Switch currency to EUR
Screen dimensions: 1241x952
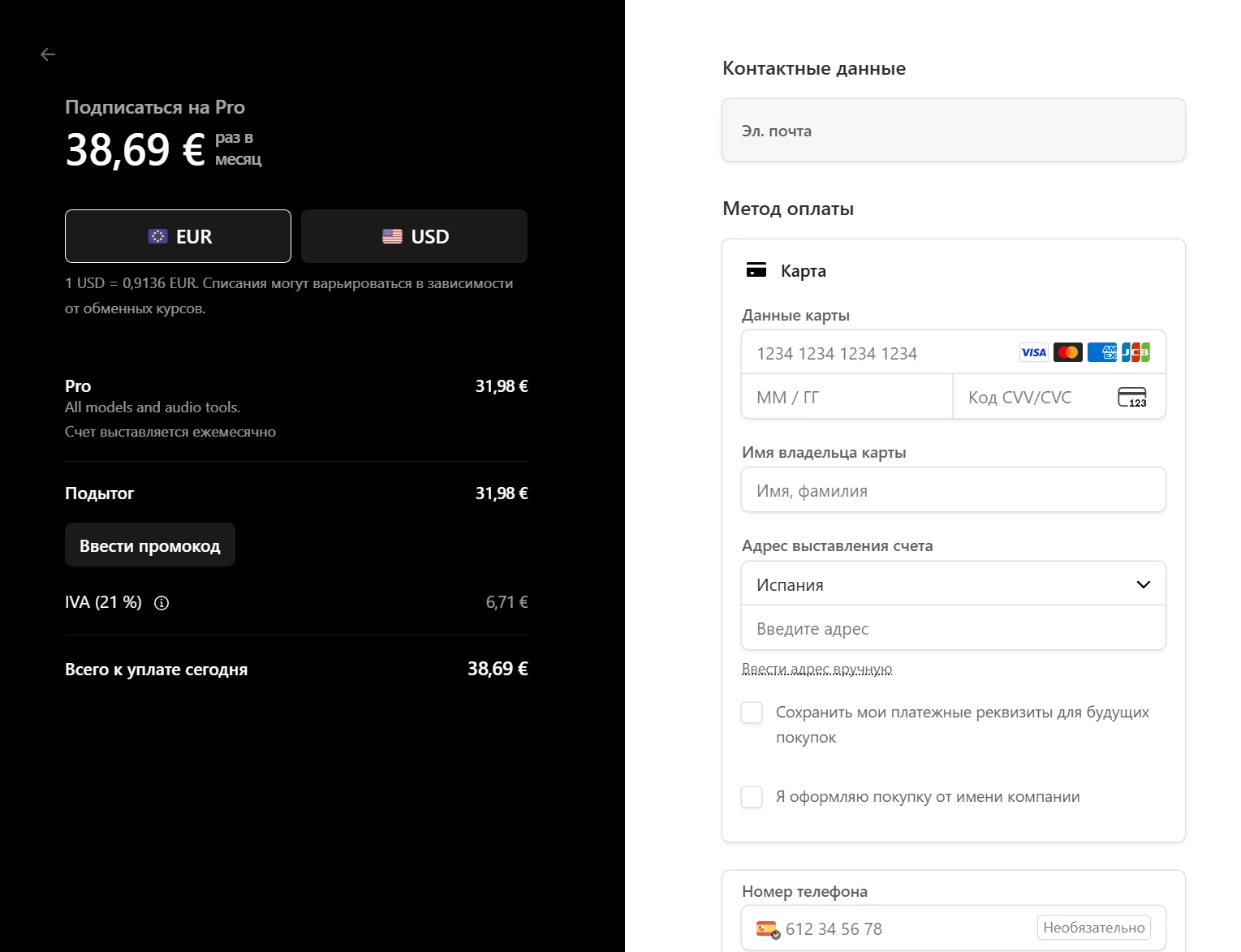tap(178, 236)
